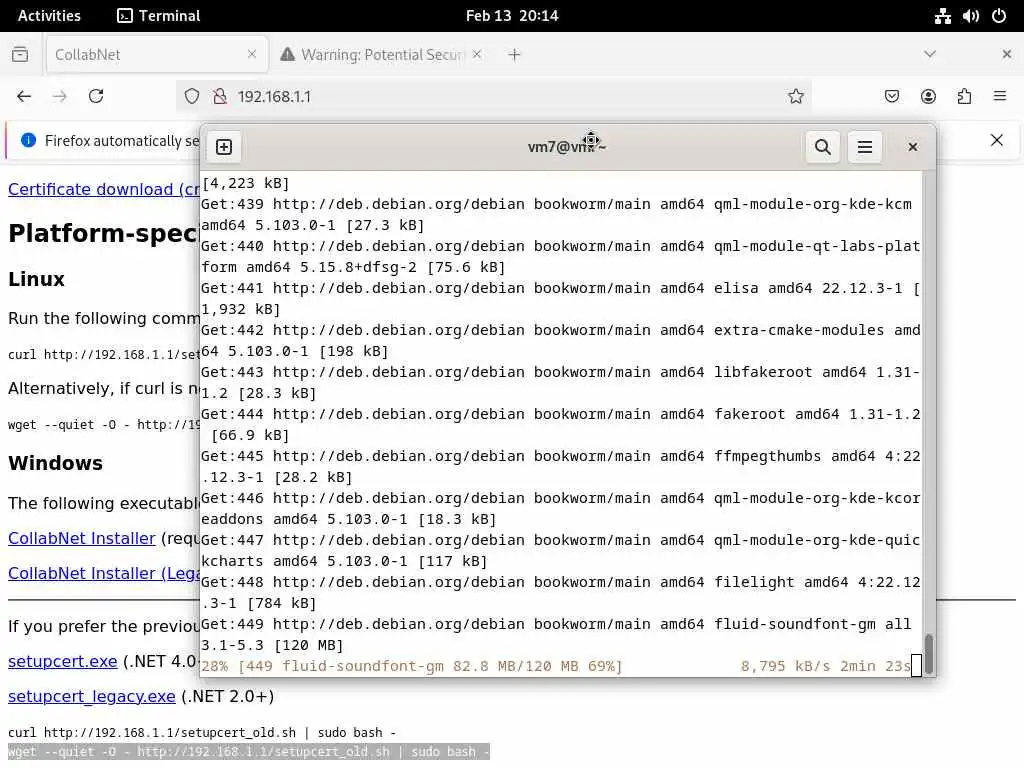Open the Firefox account menu
The height and width of the screenshot is (768, 1024).
click(928, 97)
